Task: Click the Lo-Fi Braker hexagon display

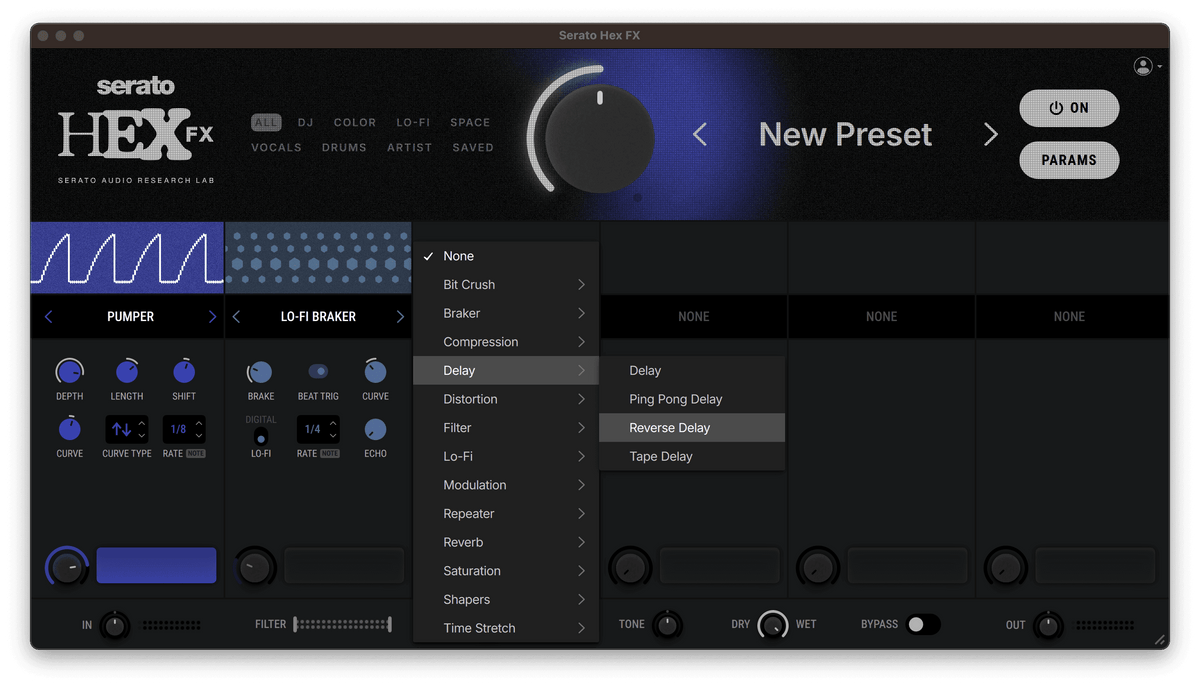Action: tap(319, 258)
